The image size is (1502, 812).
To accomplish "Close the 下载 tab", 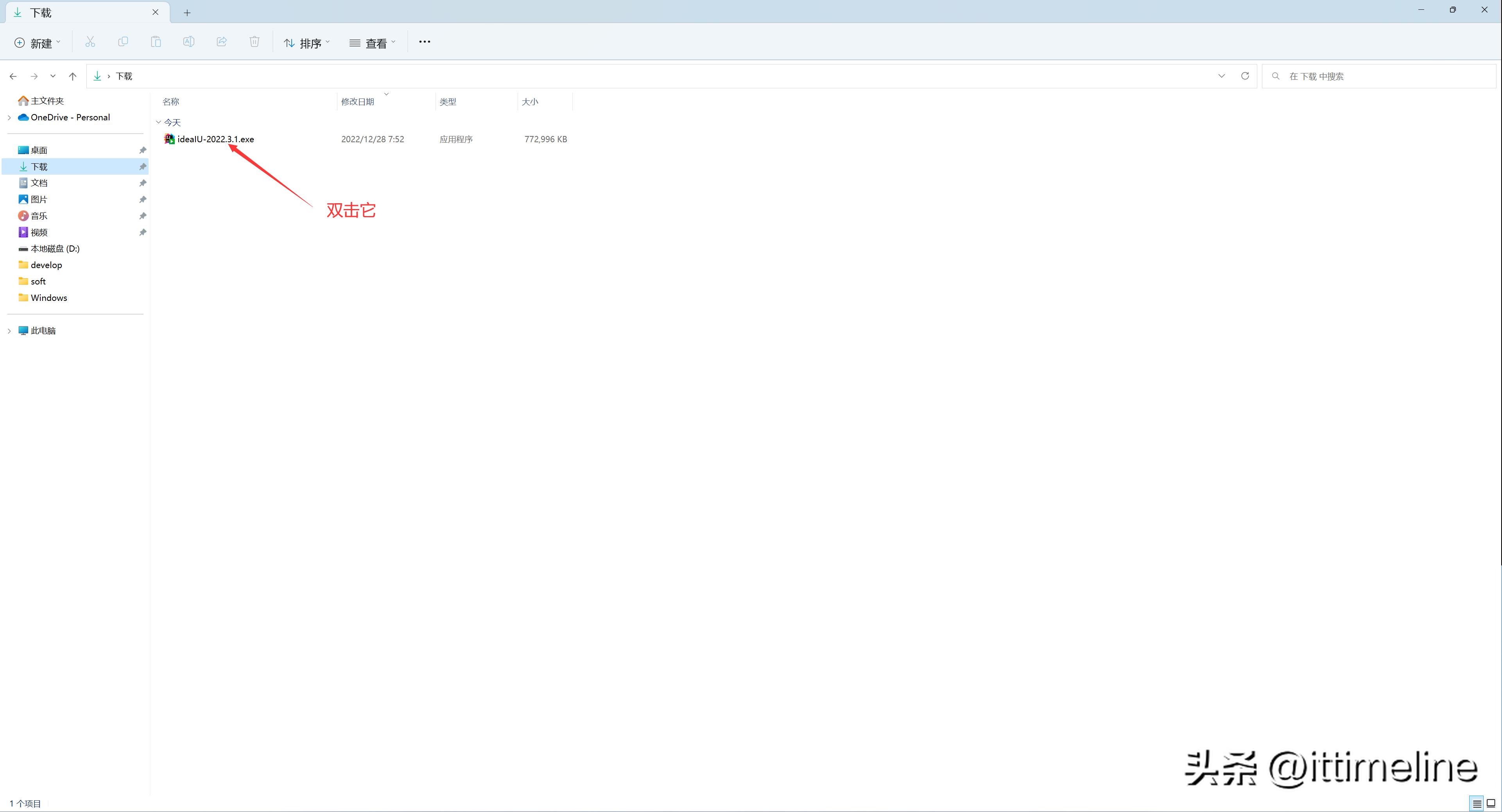I will (156, 12).
